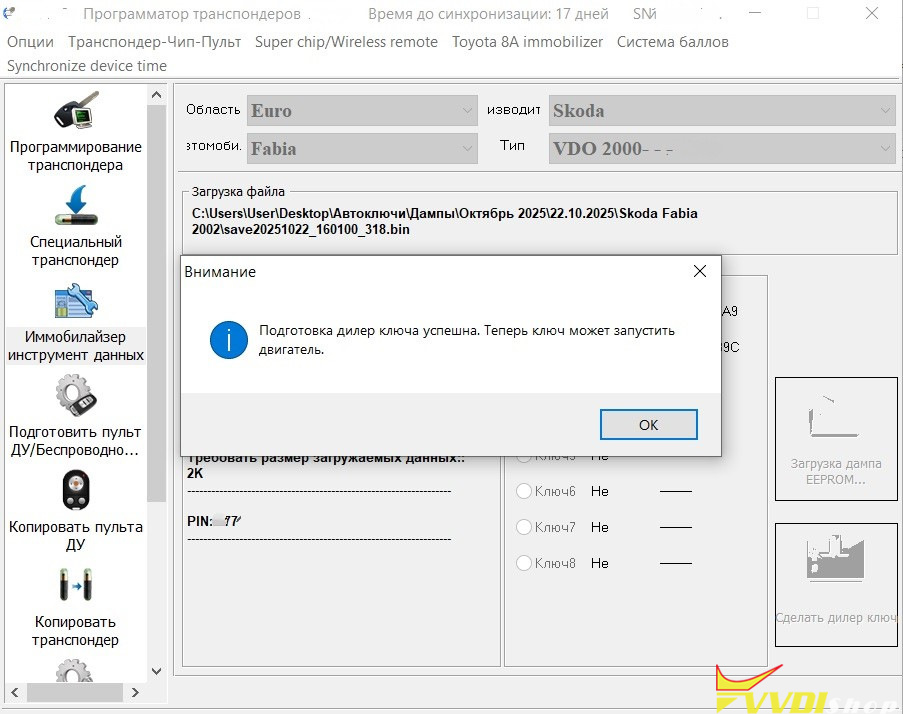Select the Ключ8 radio button
This screenshot has height=714, width=903.
tap(524, 563)
